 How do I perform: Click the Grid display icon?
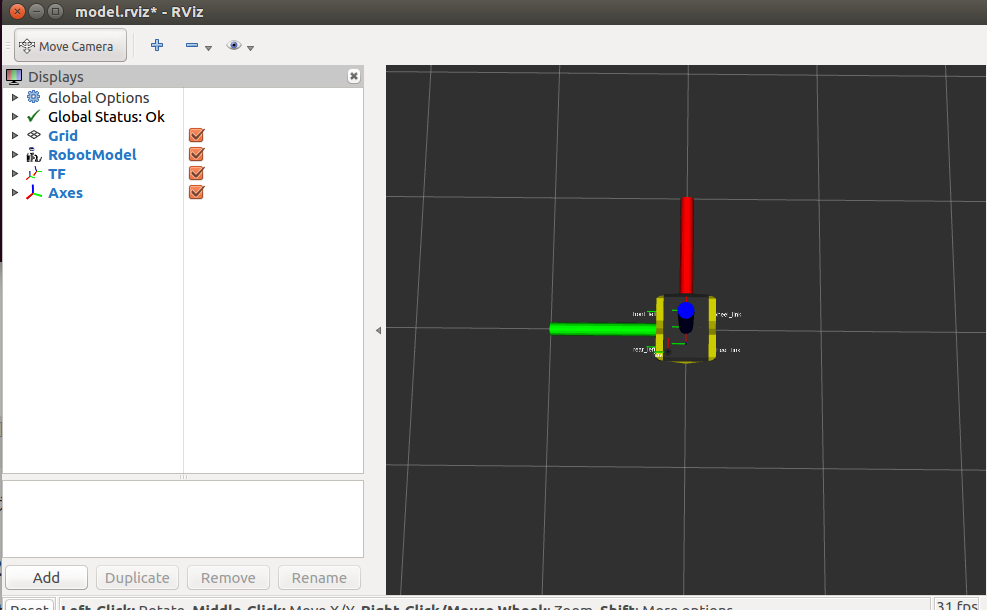[33, 135]
